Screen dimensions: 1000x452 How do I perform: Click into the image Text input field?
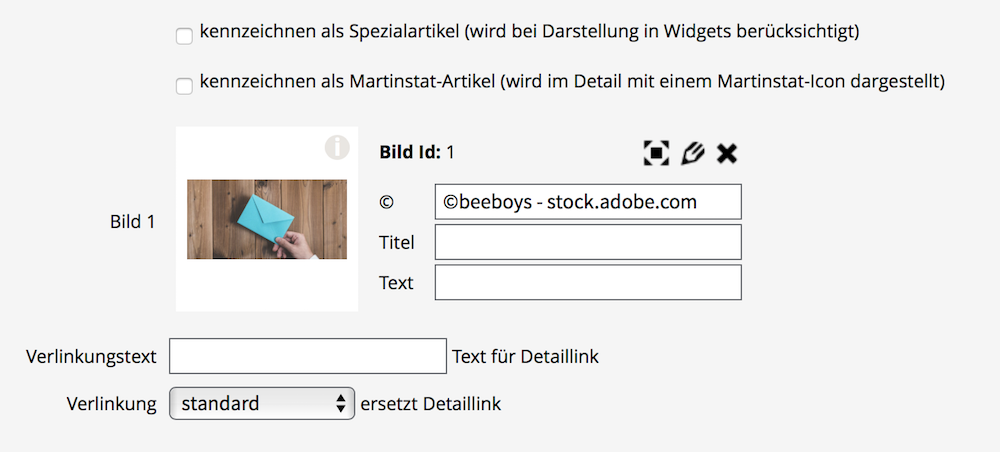(588, 283)
